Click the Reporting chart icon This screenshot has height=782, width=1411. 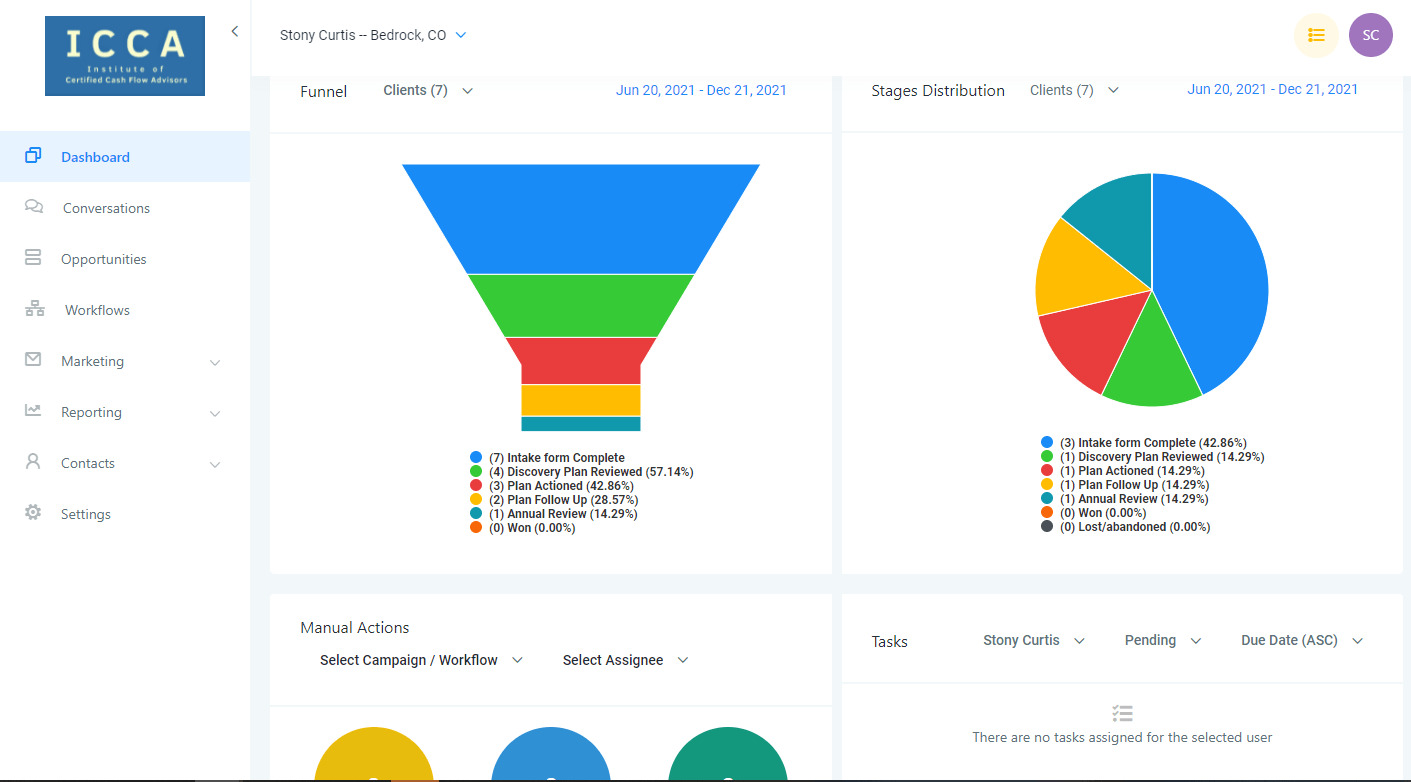coord(33,411)
